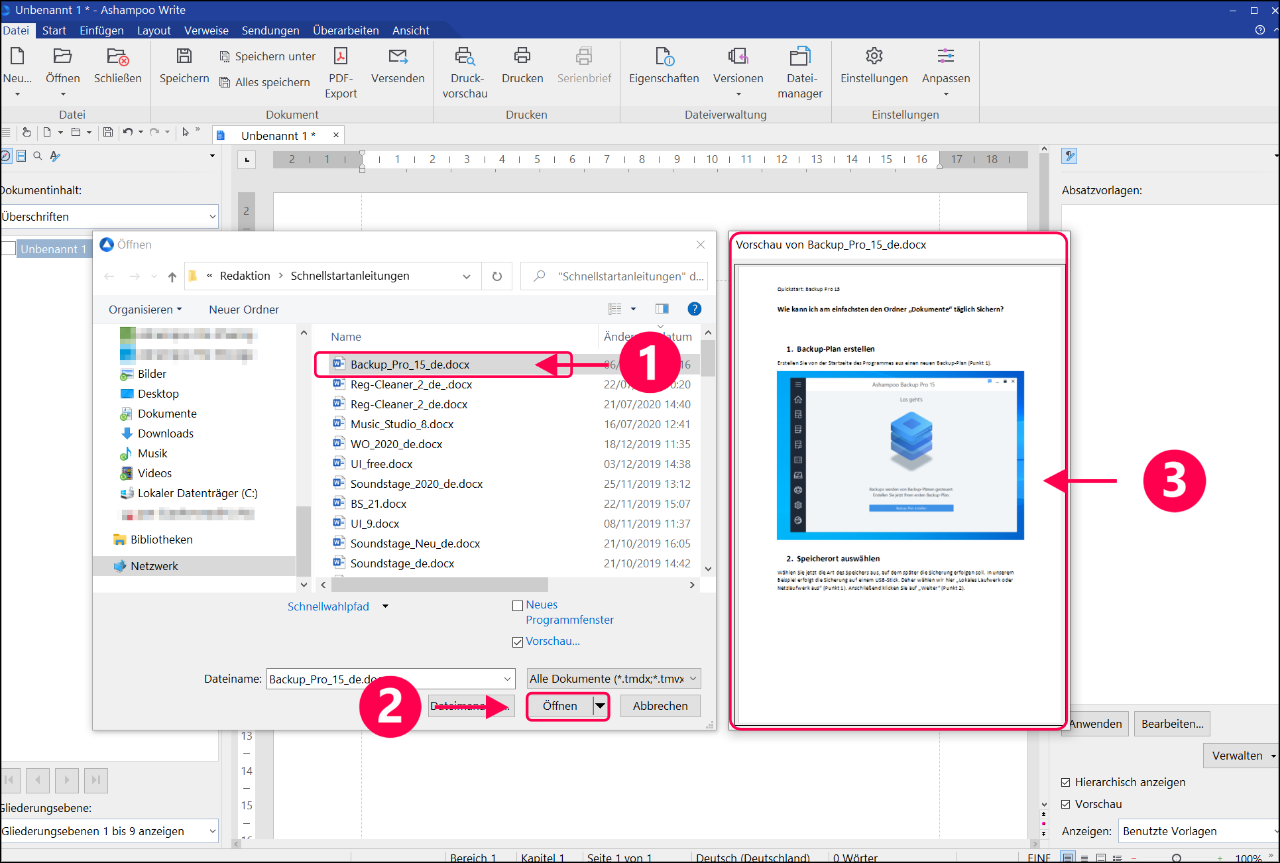This screenshot has width=1280, height=863.
Task: Open the Organisieren dropdown menu
Action: pyautogui.click(x=146, y=310)
